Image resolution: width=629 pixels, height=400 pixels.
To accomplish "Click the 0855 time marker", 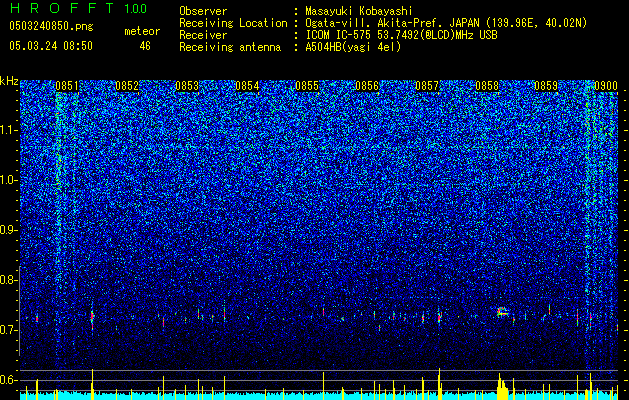I will point(307,86).
